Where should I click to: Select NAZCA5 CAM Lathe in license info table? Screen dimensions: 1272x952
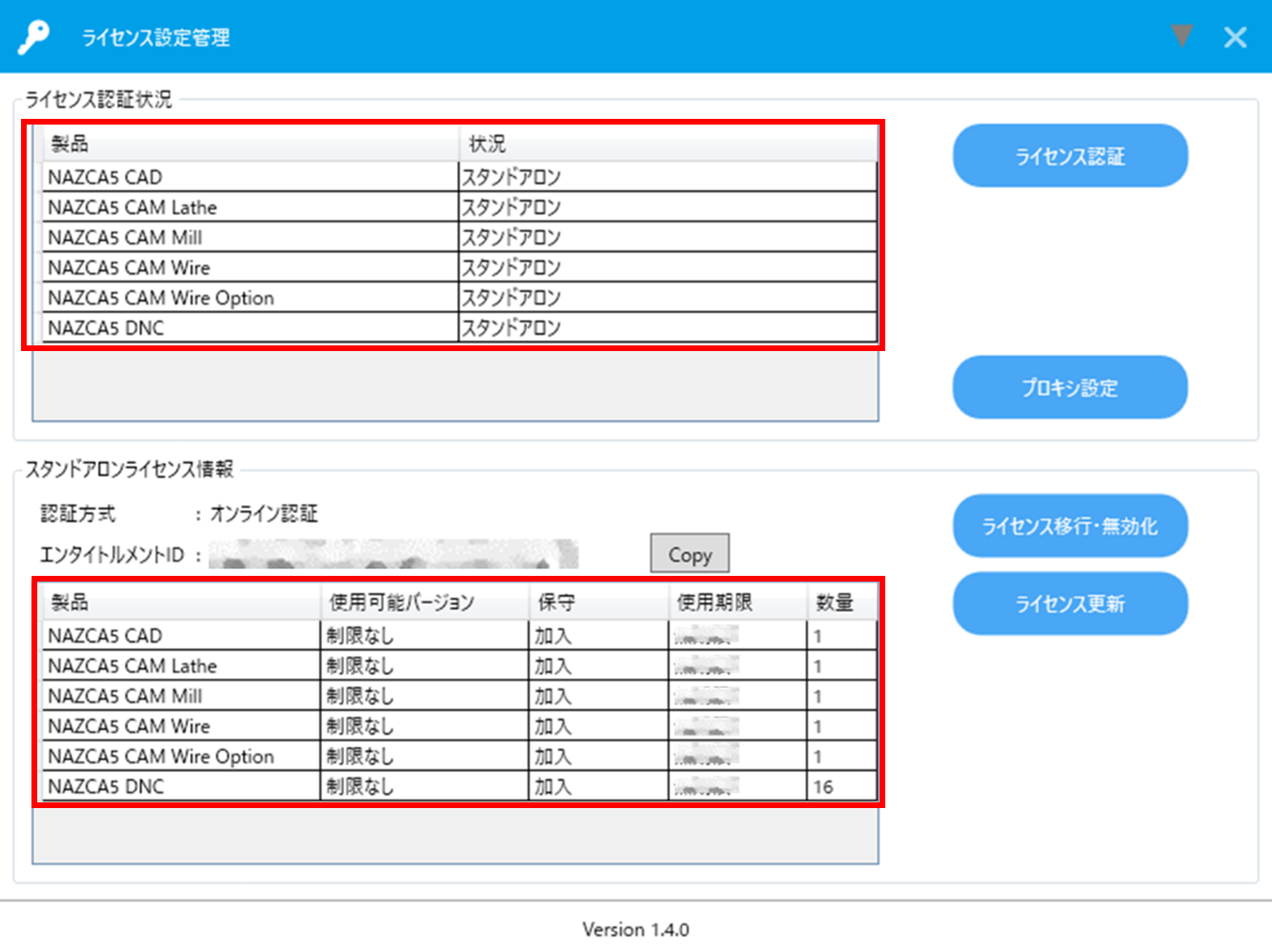[x=181, y=666]
